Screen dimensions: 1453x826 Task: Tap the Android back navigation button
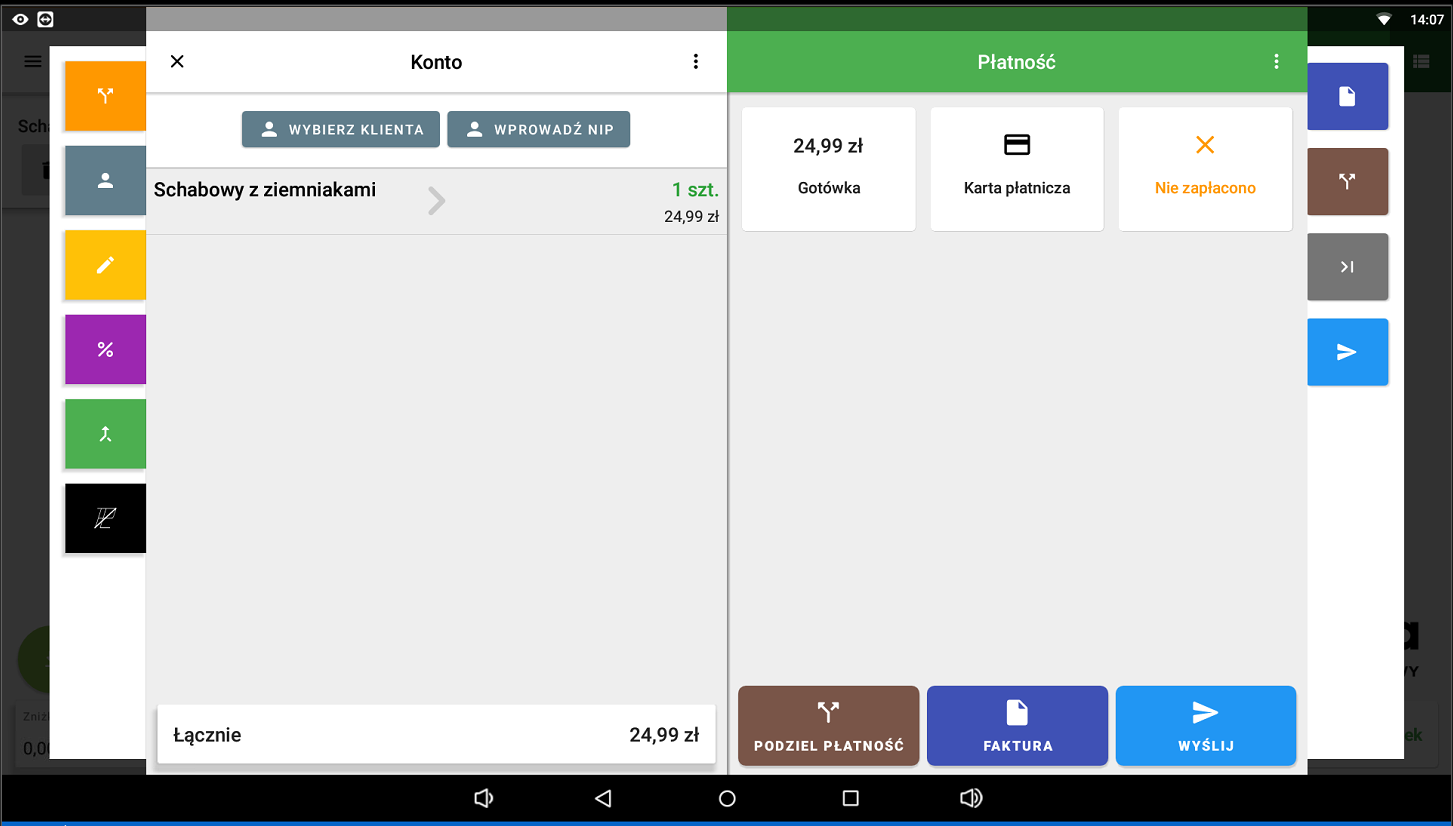[x=603, y=798]
